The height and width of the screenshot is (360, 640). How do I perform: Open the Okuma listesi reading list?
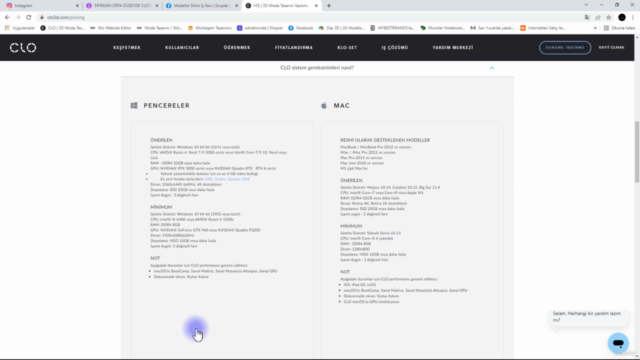point(619,28)
